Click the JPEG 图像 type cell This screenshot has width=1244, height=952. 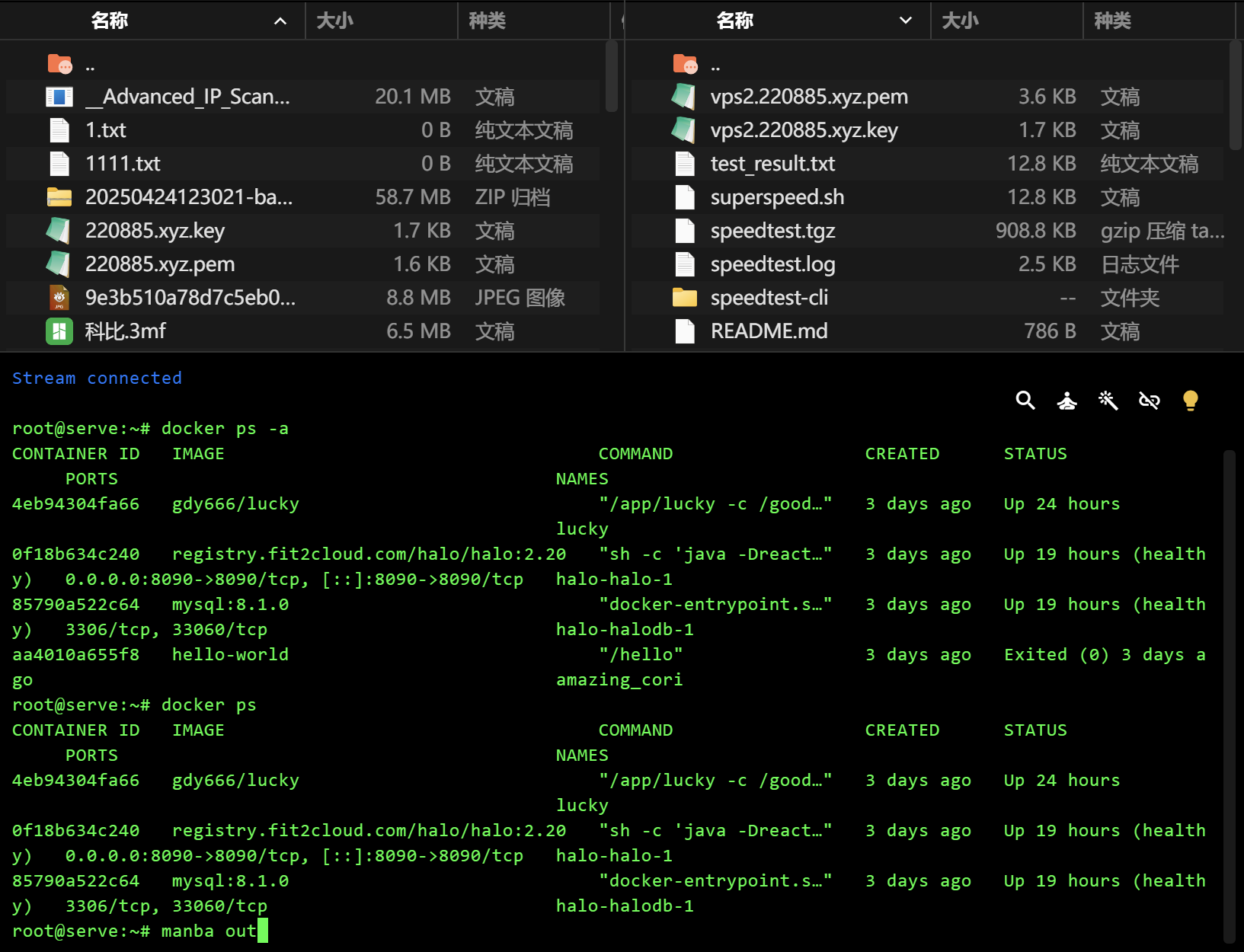[x=520, y=298]
